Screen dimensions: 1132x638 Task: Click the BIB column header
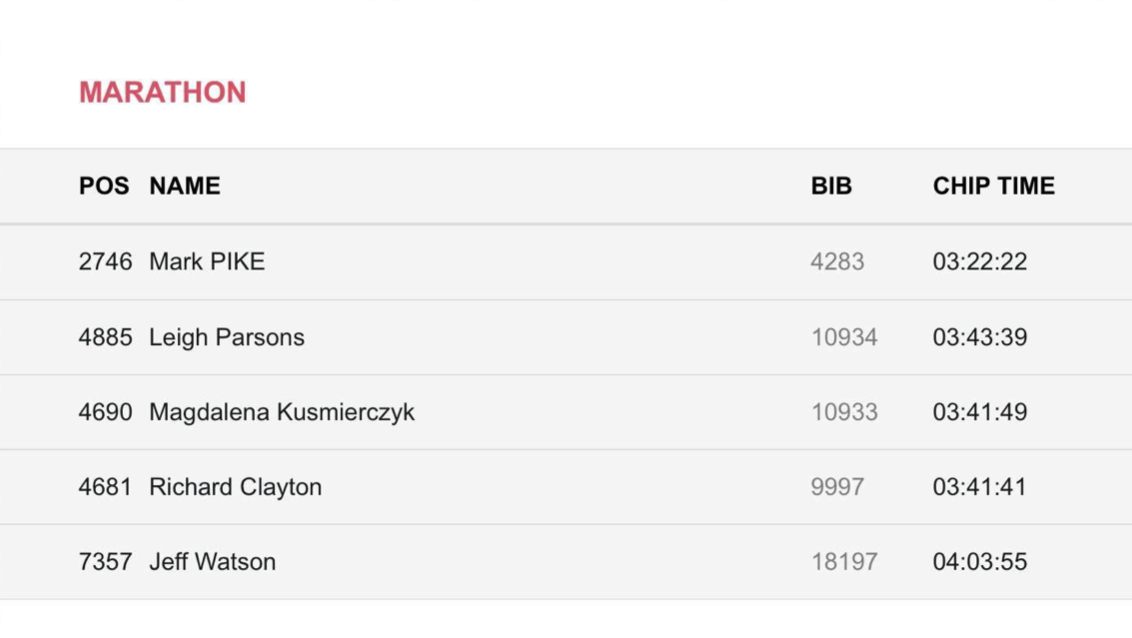pos(831,186)
